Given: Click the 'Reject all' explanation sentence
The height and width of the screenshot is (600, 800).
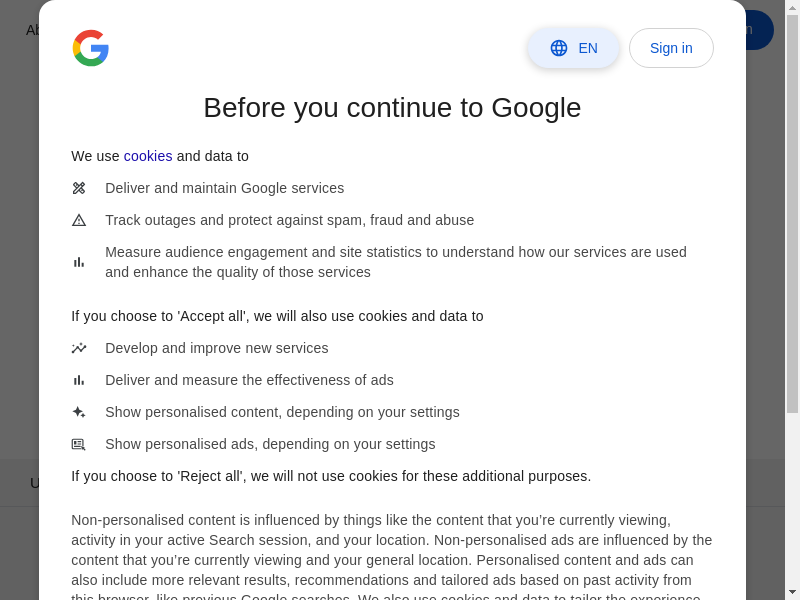Looking at the screenshot, I should [x=331, y=476].
